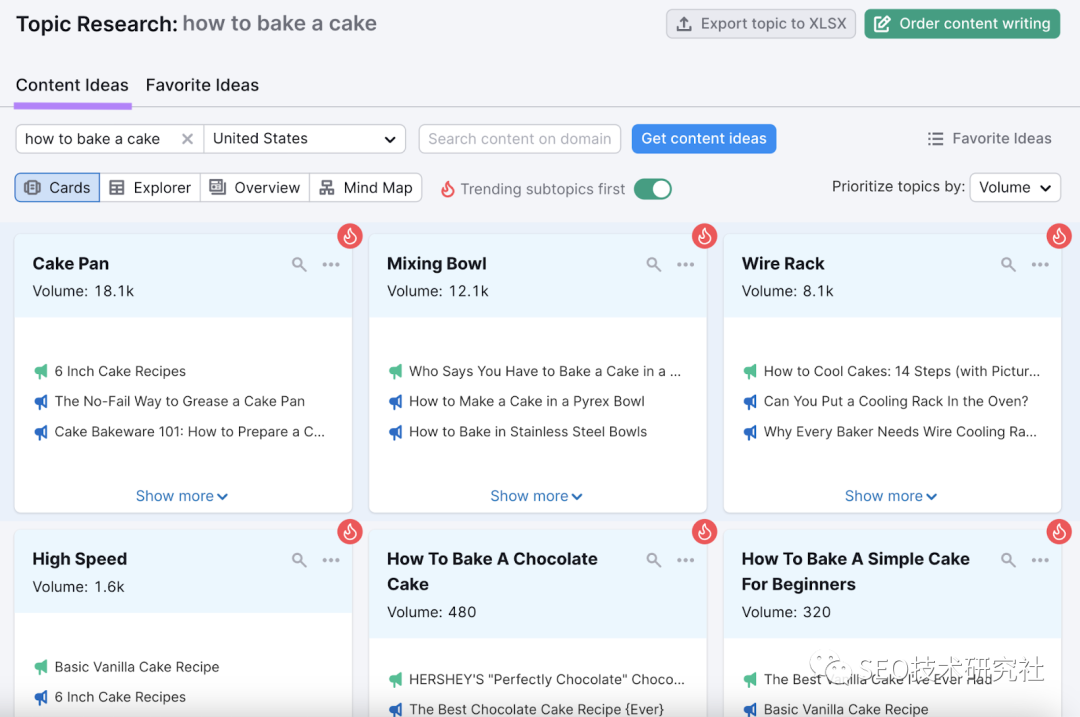Open three-dot menu on Wire Rack card
Screen dimensions: 1080x717
tap(1040, 265)
